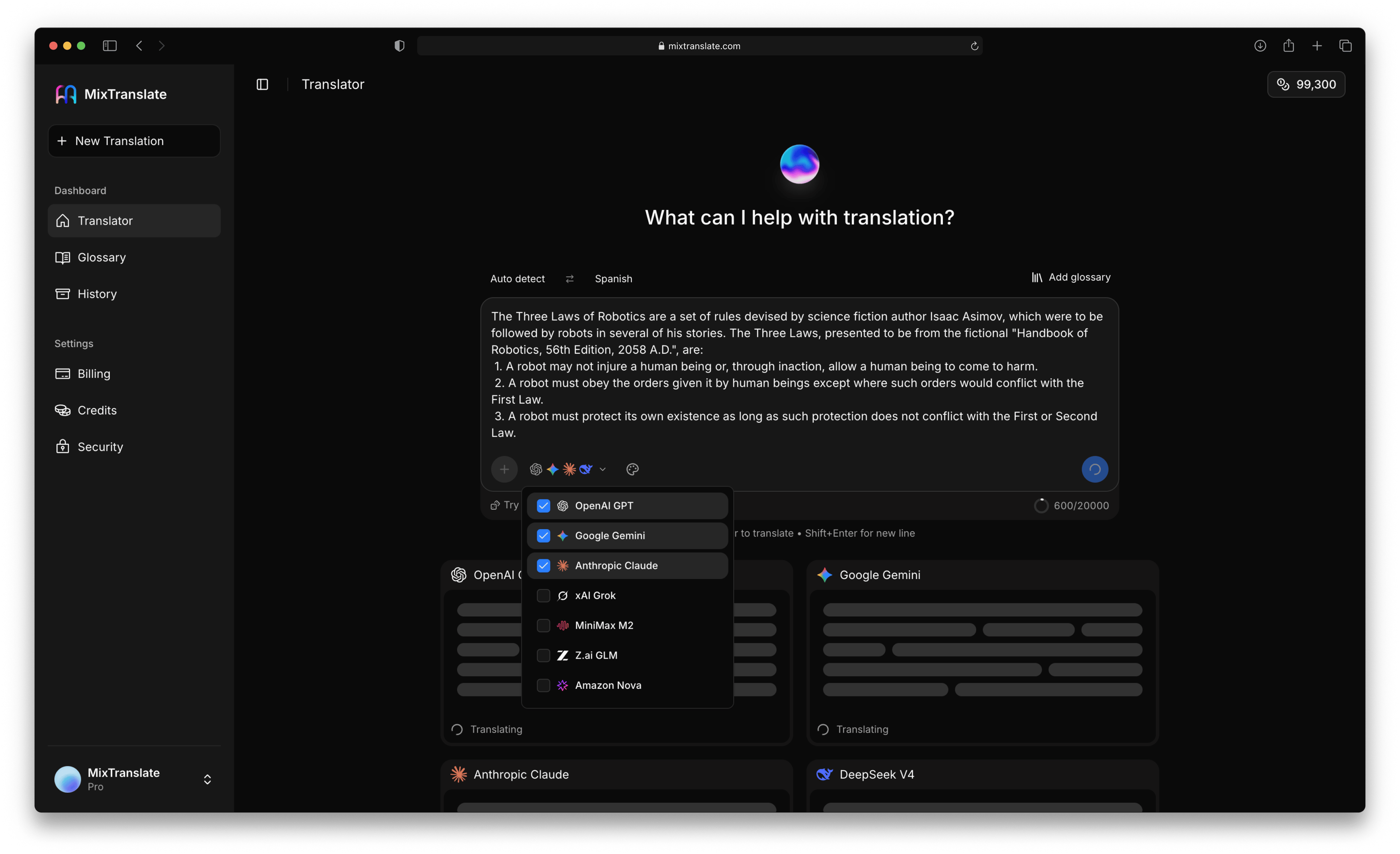Viewport: 1400px width, 854px height.
Task: Click the spinning translate button
Action: [x=1094, y=469]
